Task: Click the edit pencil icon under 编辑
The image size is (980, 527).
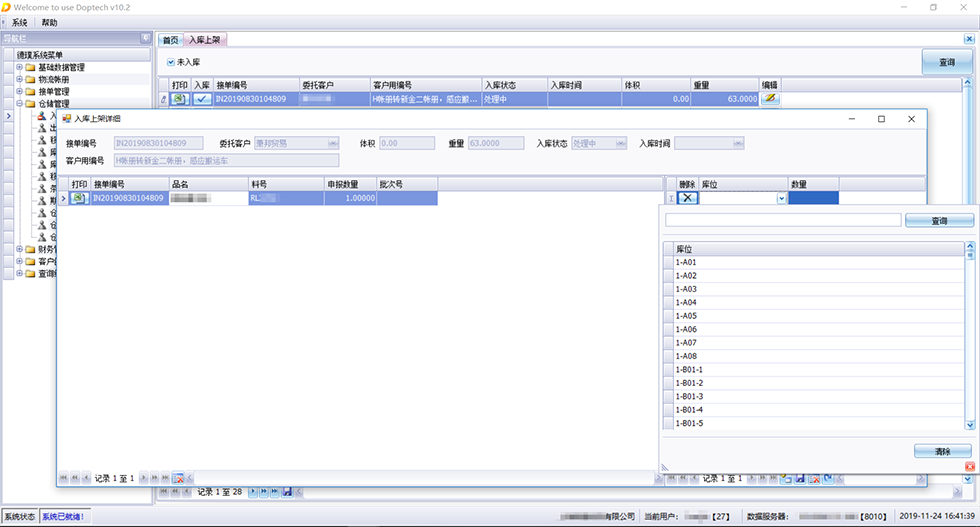Action: click(770, 99)
